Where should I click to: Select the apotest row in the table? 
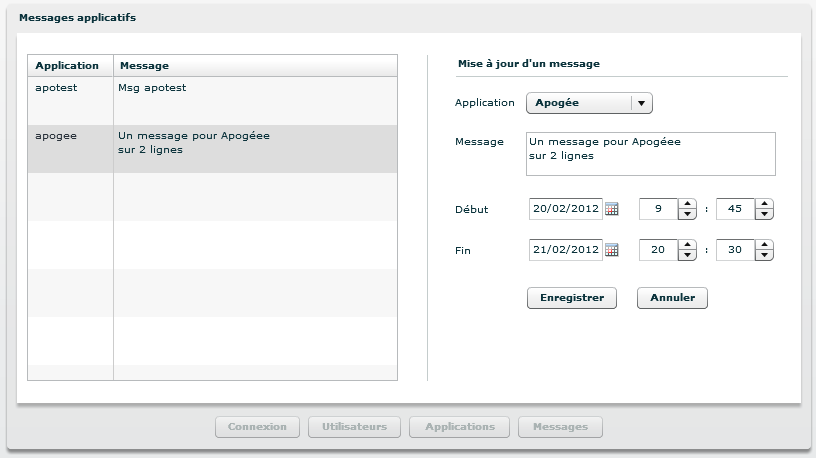coord(212,101)
